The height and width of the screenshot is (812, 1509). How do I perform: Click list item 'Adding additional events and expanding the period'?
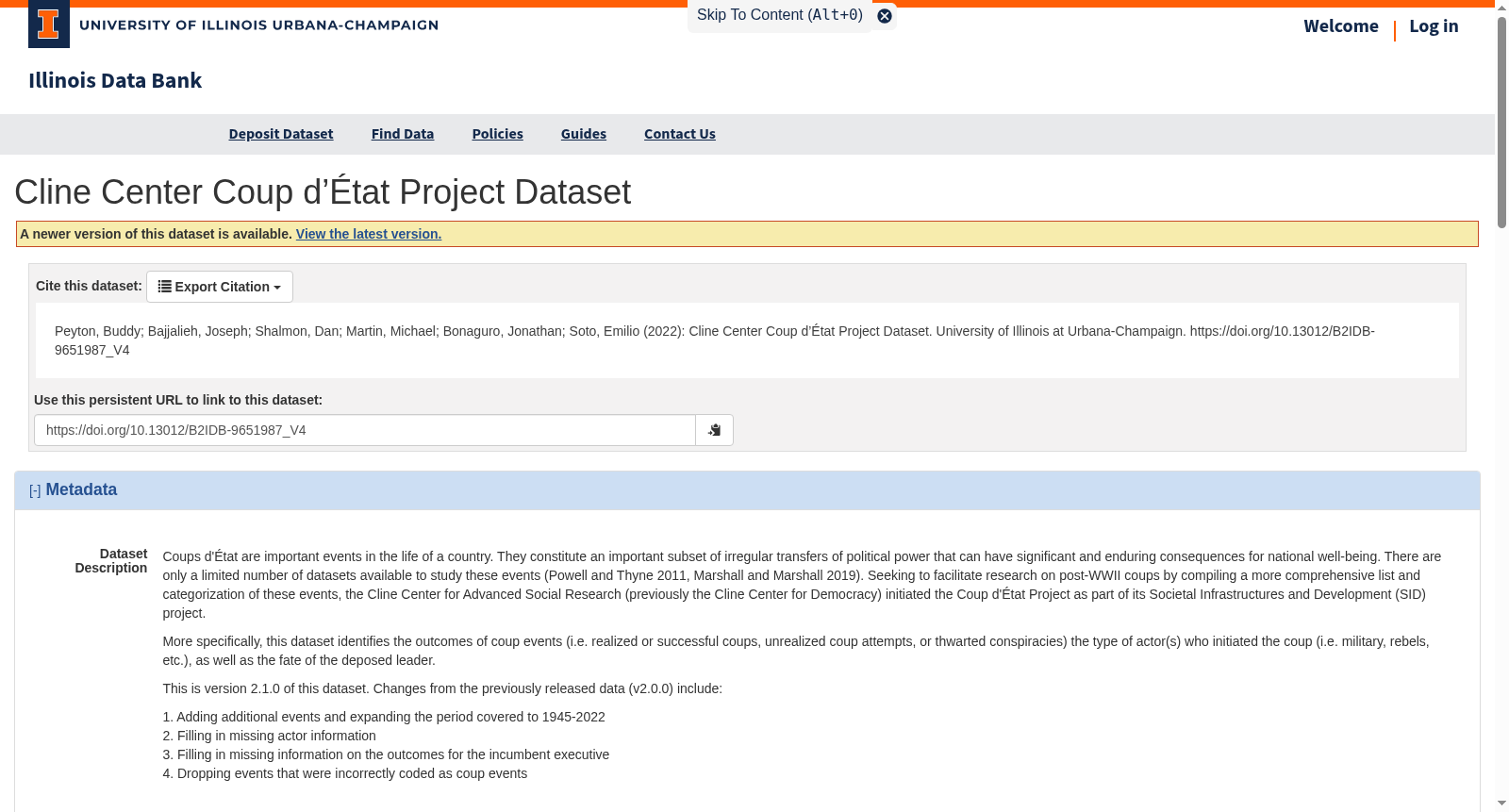coord(384,717)
